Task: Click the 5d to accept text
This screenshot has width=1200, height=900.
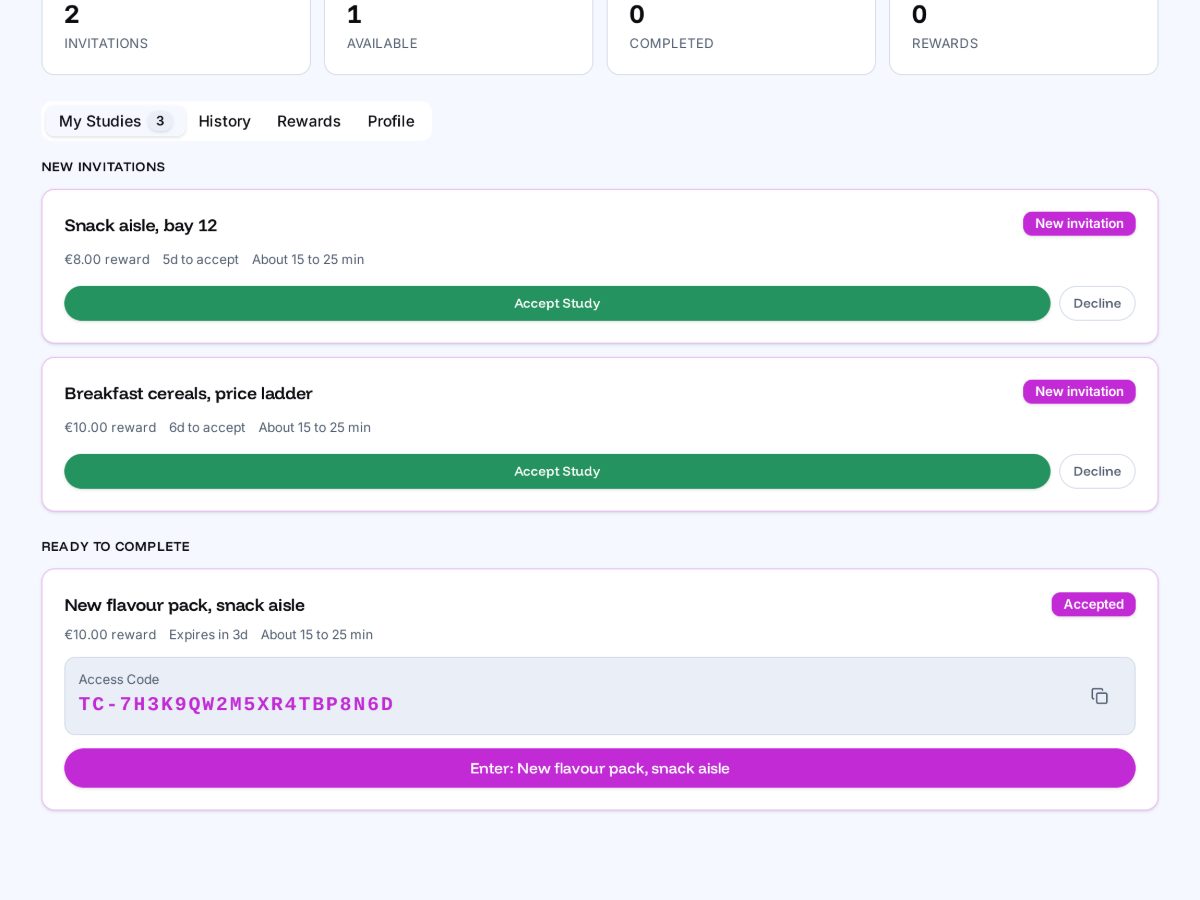Action: tap(201, 259)
